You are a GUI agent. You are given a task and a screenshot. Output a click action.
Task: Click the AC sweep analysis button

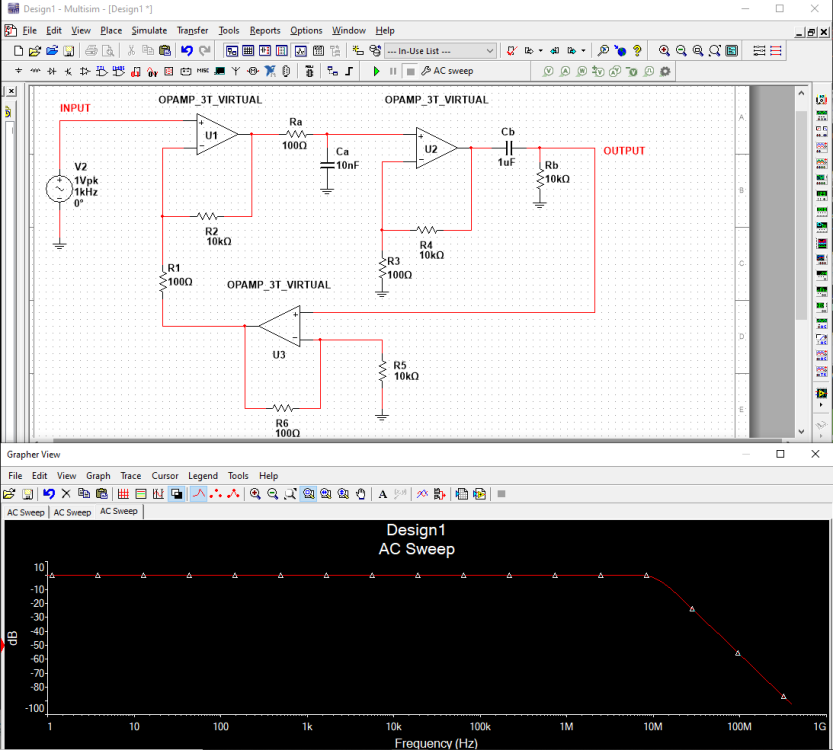tap(447, 71)
